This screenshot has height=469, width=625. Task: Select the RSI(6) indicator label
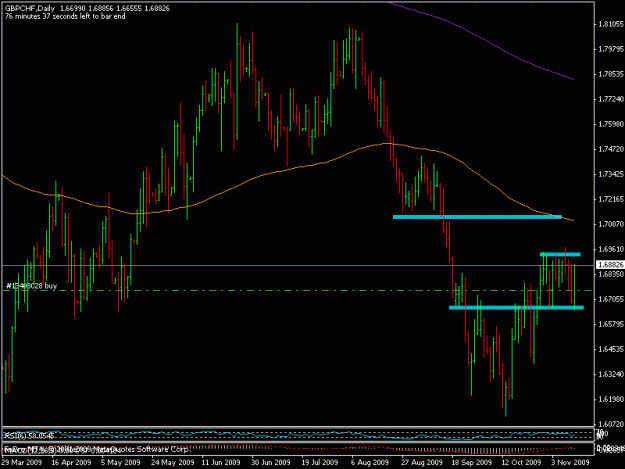click(x=28, y=436)
